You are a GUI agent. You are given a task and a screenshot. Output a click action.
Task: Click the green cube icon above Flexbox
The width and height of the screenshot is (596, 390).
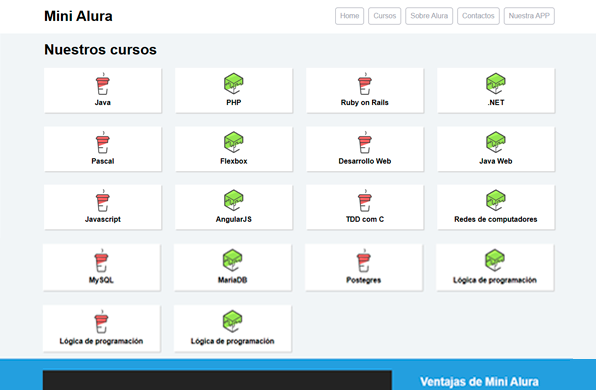coord(233,142)
